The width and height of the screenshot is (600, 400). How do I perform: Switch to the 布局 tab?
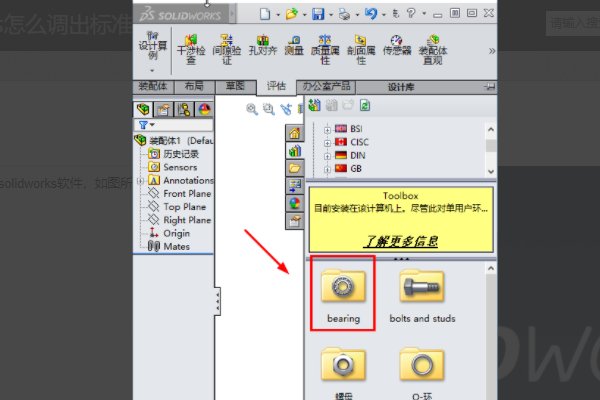(x=194, y=86)
